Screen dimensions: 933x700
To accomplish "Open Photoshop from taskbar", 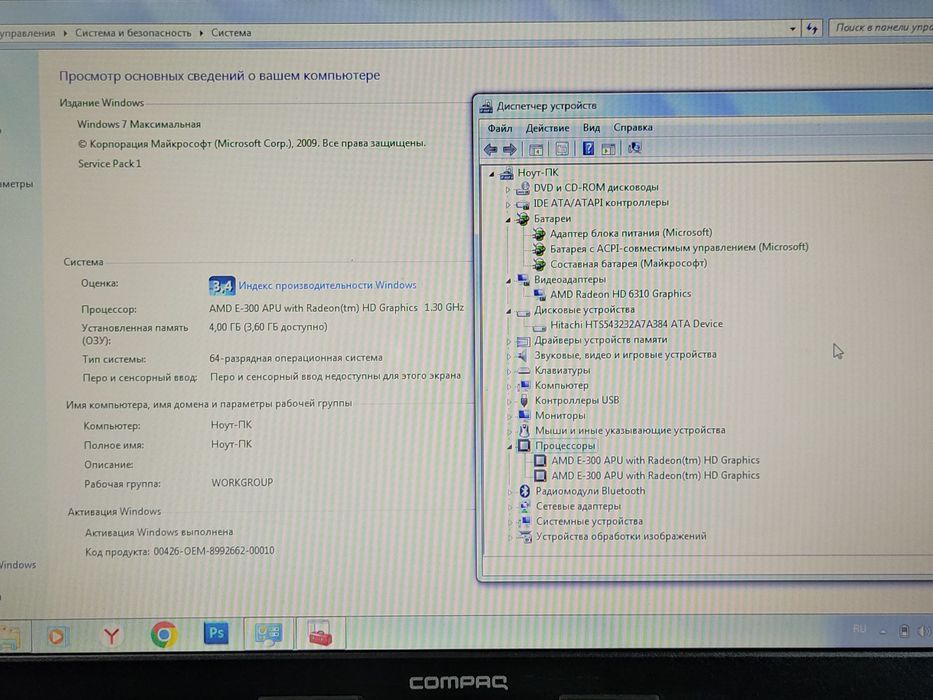I will 216,633.
